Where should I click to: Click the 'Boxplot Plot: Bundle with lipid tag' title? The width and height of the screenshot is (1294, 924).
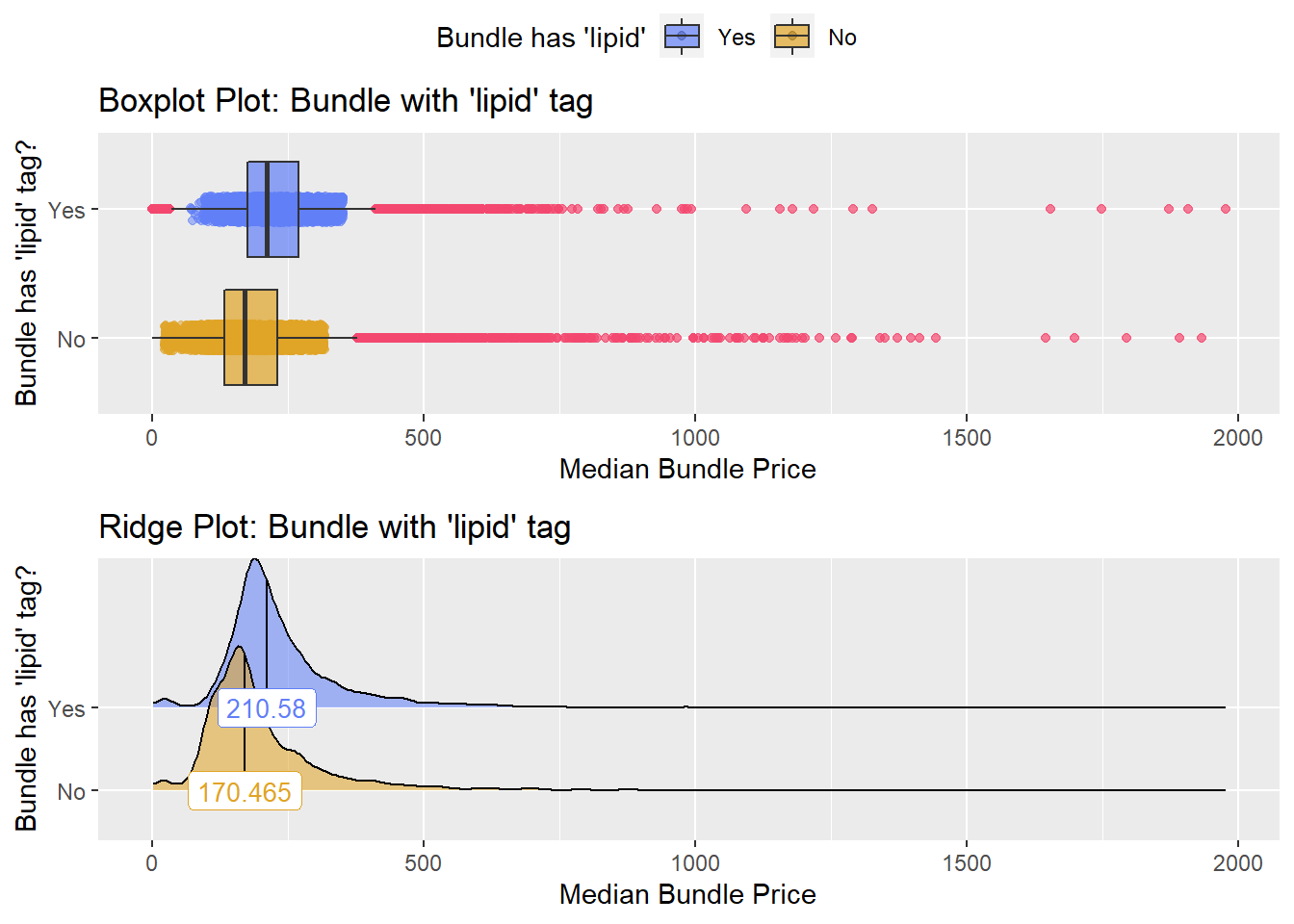pyautogui.click(x=346, y=100)
